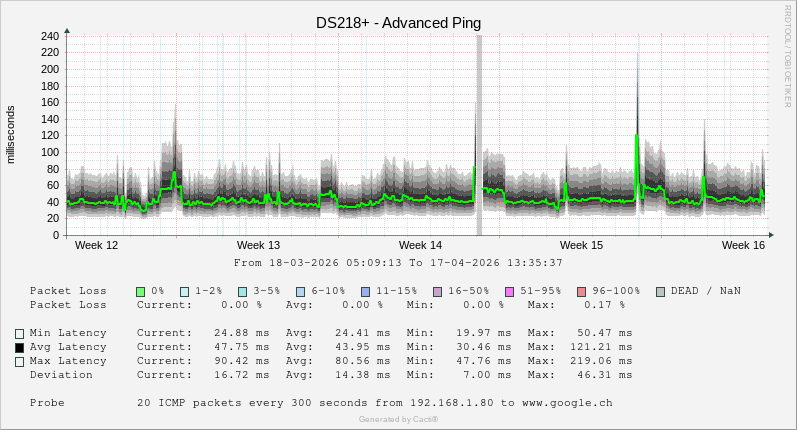Click the red 96-100% packet loss swatch

tap(581, 291)
